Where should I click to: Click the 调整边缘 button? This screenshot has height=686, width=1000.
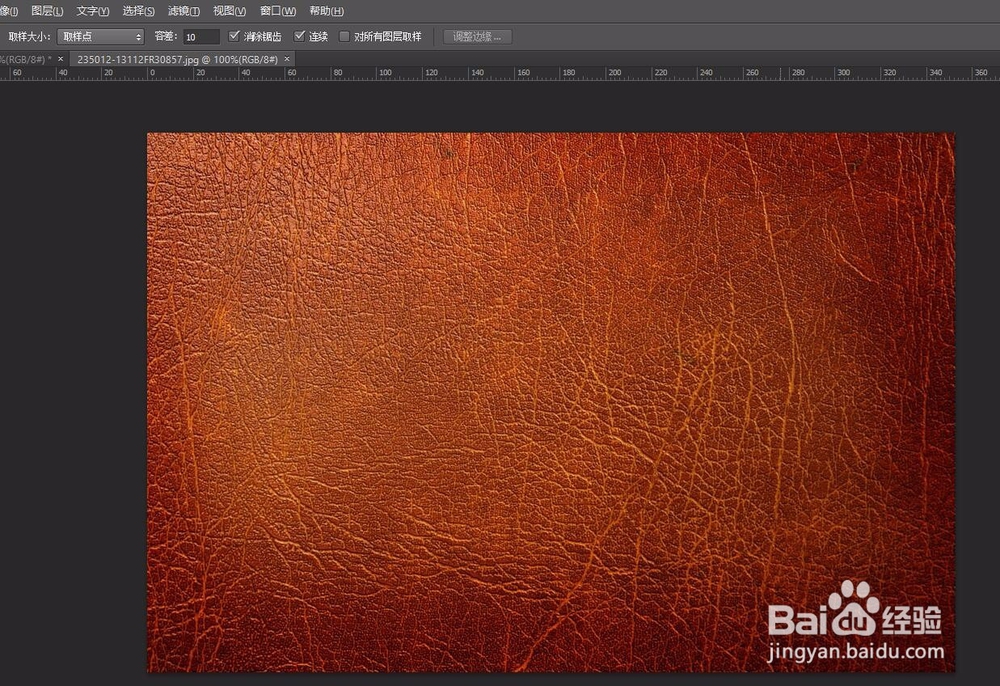pyautogui.click(x=477, y=37)
